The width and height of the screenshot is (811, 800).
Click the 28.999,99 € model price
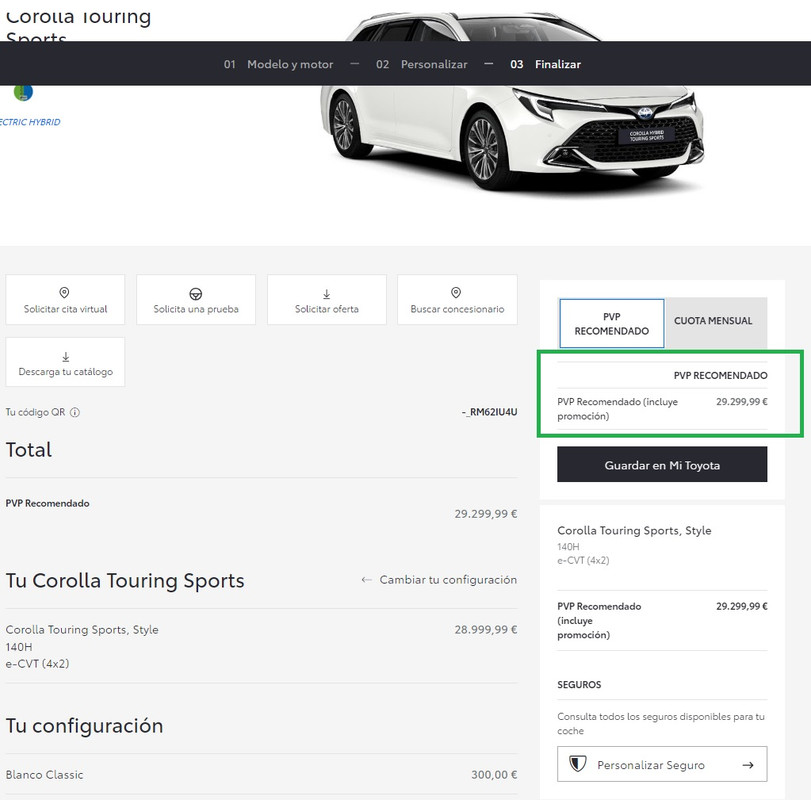point(486,629)
